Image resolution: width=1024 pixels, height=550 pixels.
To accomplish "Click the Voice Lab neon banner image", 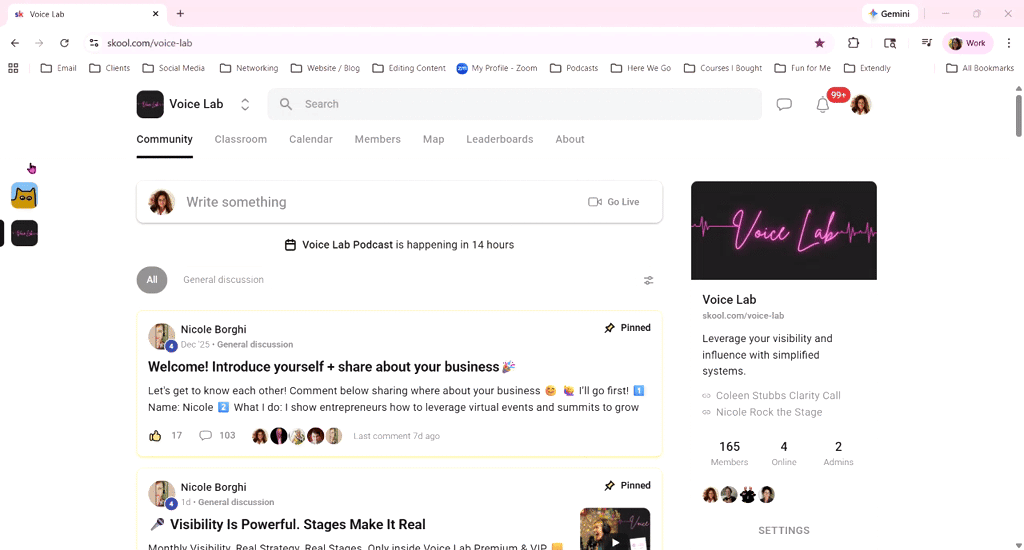I will point(784,231).
